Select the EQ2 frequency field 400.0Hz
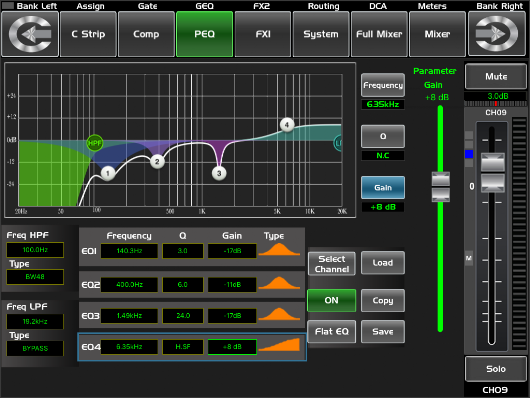The image size is (530, 398). [x=129, y=284]
